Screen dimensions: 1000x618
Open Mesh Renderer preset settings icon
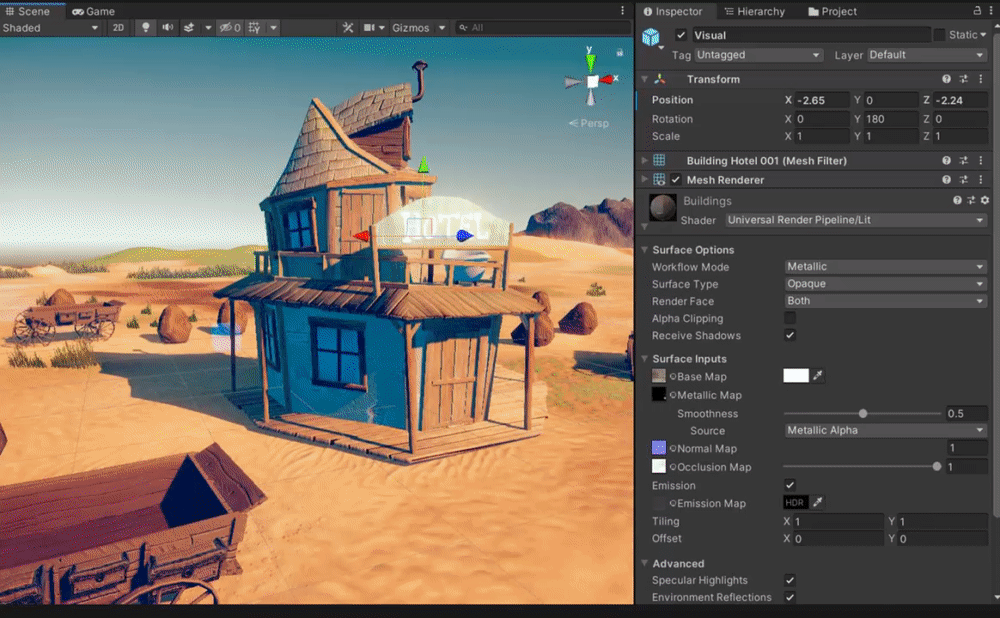pyautogui.click(x=964, y=180)
